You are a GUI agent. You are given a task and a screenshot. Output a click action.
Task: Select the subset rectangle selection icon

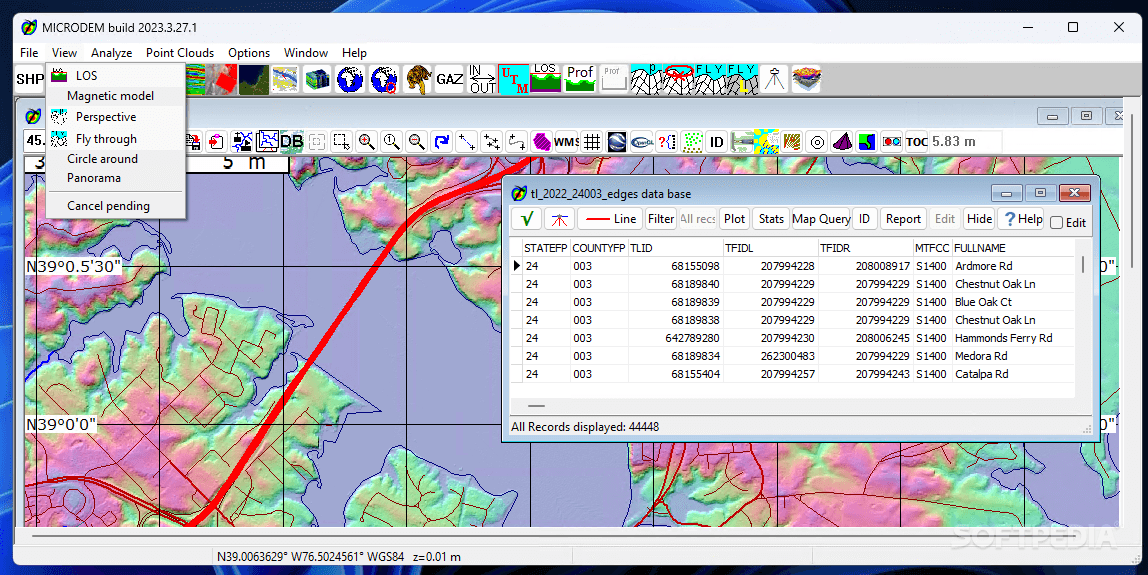[341, 141]
